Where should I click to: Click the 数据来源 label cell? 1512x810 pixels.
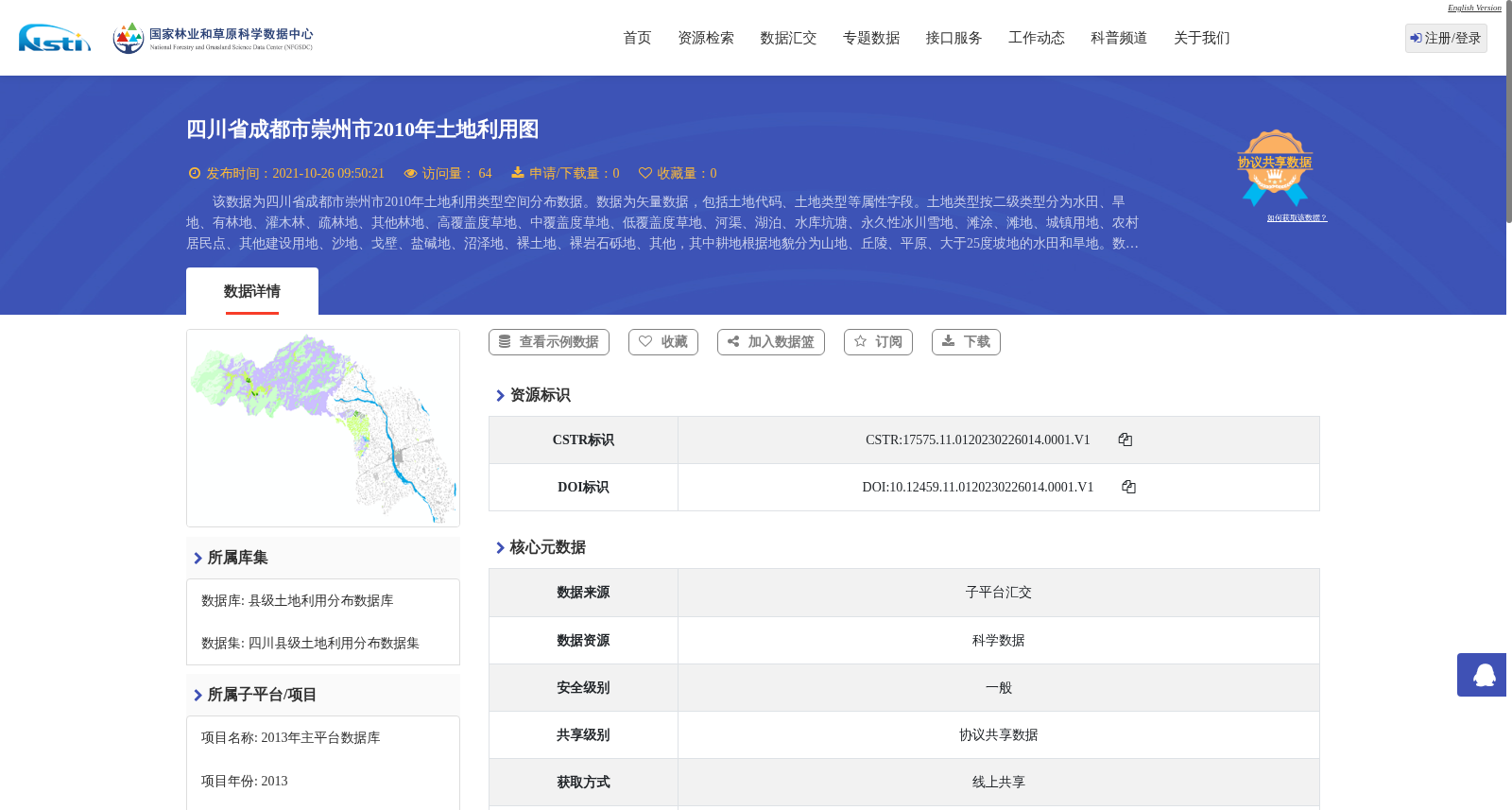tap(583, 593)
